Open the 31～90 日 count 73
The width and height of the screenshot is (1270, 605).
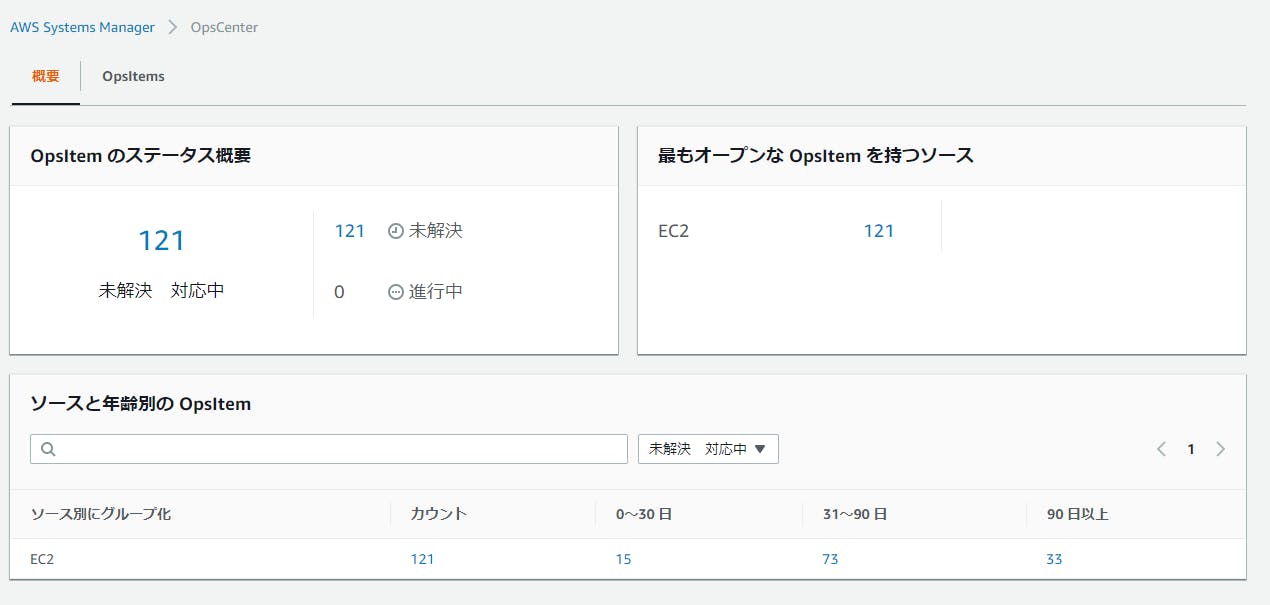pos(830,559)
